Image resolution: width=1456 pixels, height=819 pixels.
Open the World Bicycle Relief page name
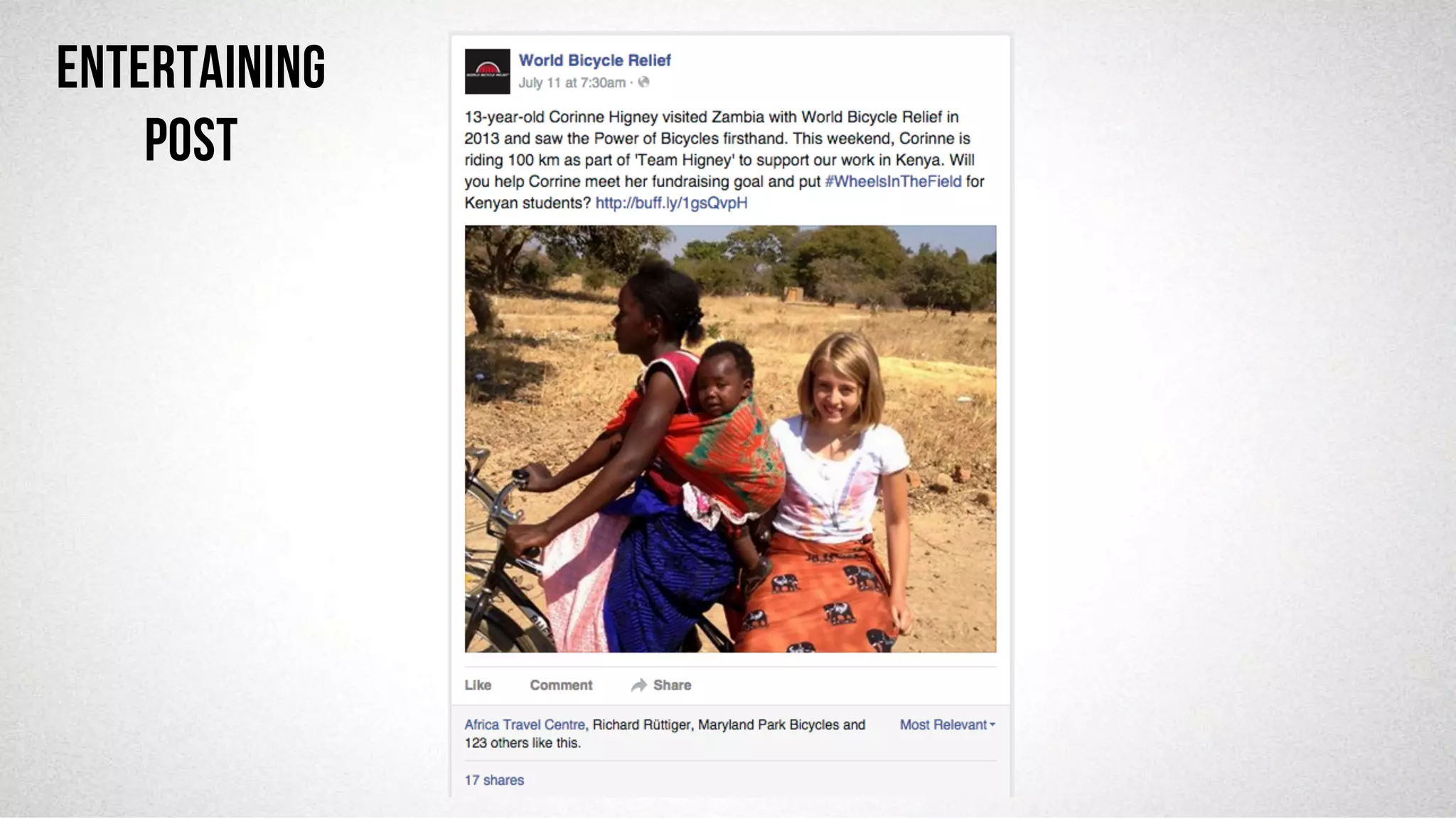[594, 60]
